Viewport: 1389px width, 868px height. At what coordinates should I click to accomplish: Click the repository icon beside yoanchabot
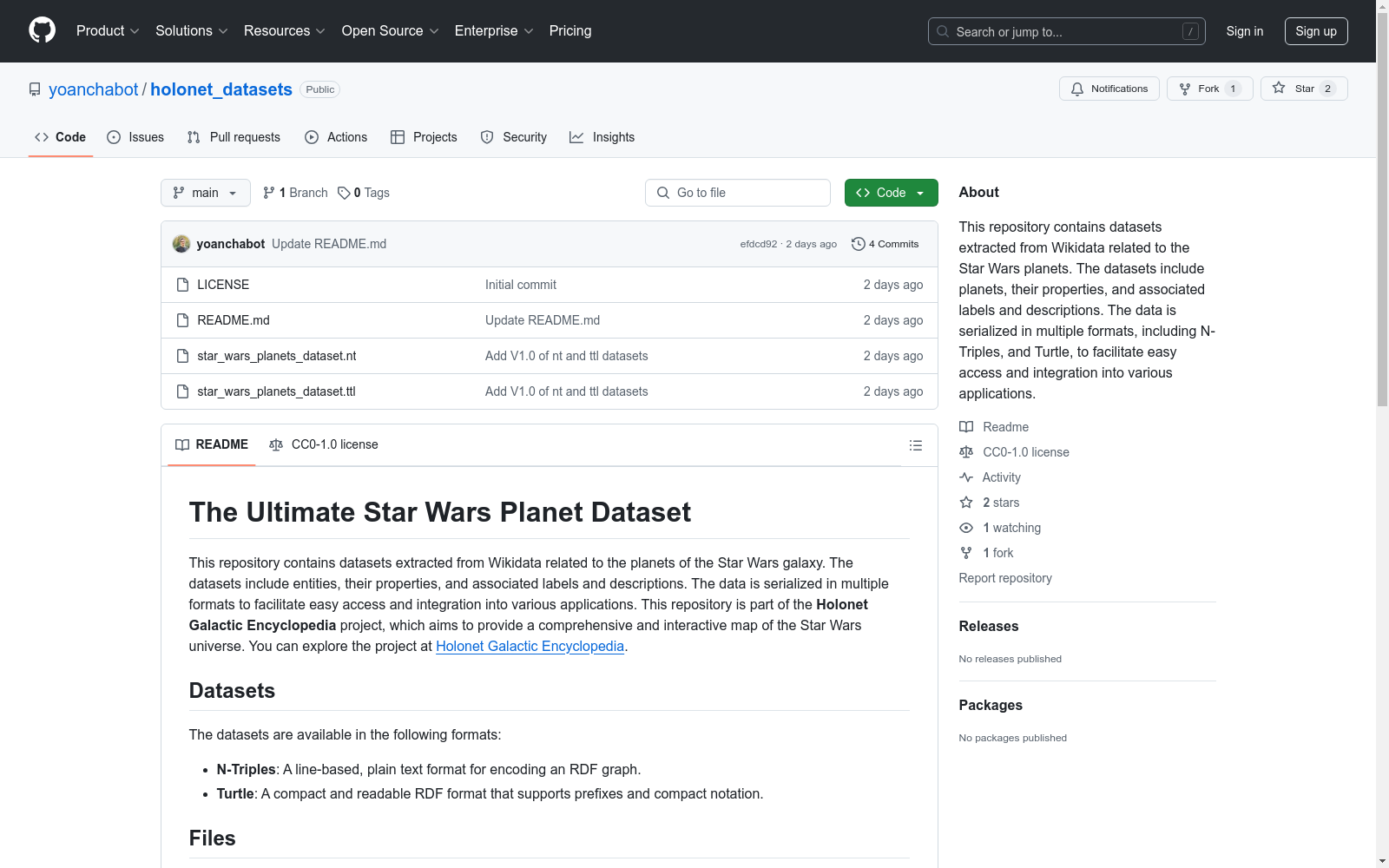[35, 89]
